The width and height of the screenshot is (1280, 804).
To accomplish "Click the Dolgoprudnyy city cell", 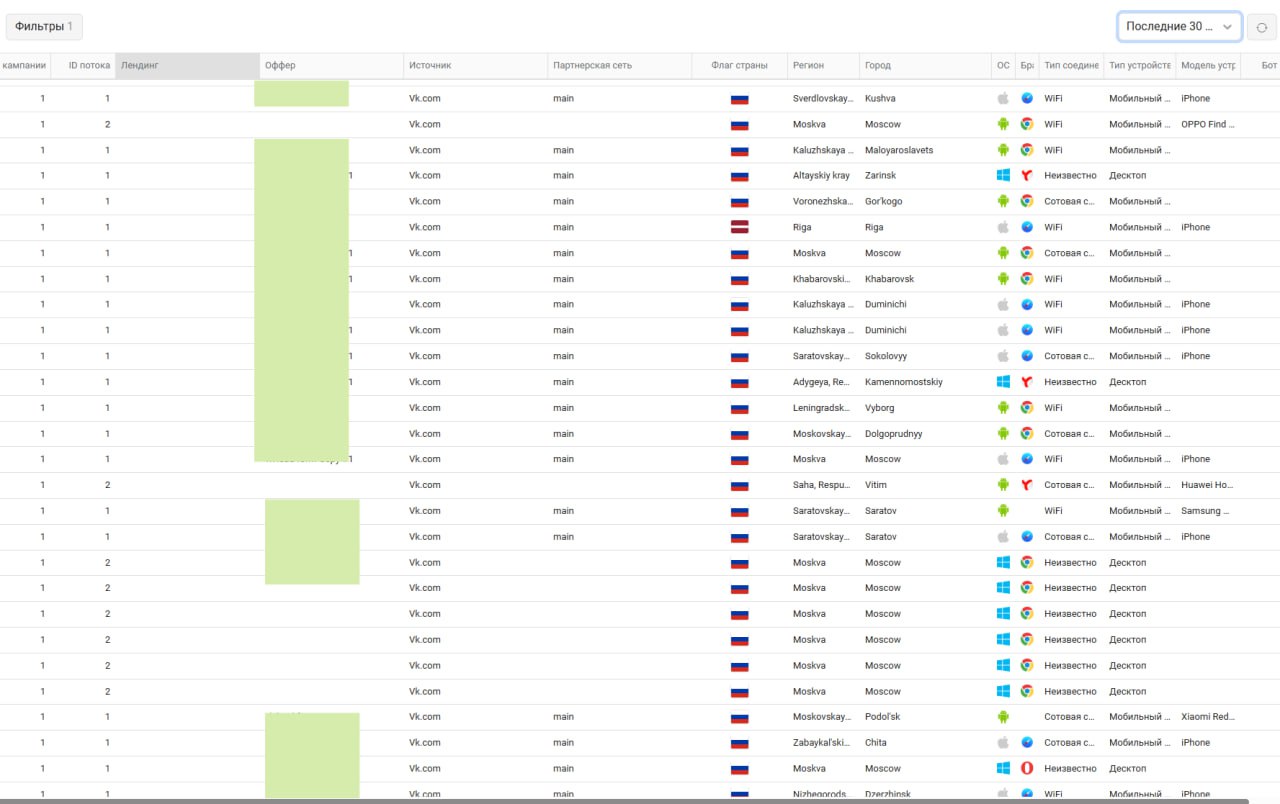I will coord(893,434).
